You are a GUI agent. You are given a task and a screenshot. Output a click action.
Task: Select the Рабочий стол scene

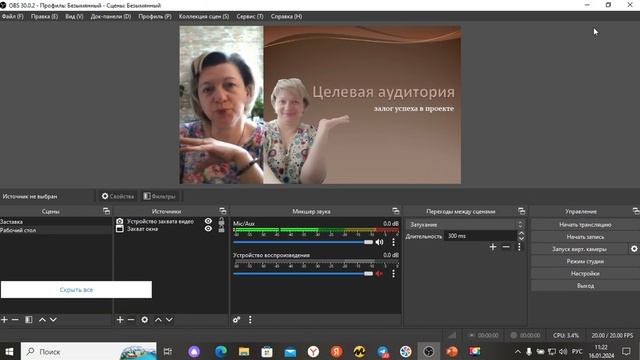click(56, 230)
